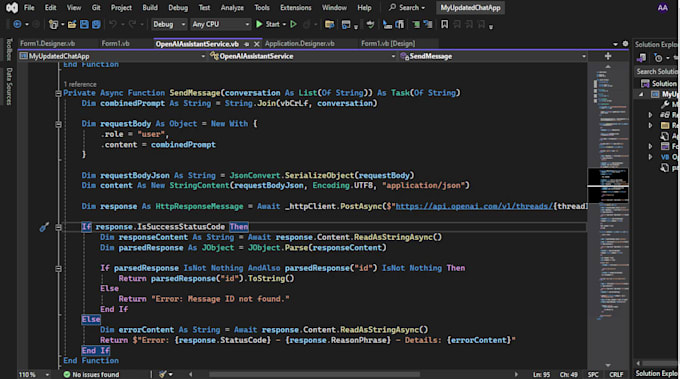Click the Redo arrow icon
The image size is (680, 379).
click(132, 24)
